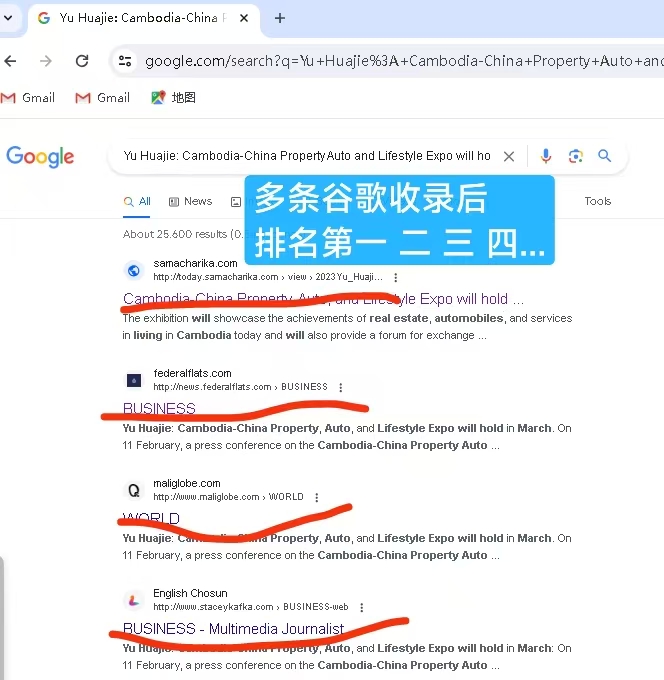Select the All results tab
Viewport: 664px width, 680px height.
click(137, 201)
